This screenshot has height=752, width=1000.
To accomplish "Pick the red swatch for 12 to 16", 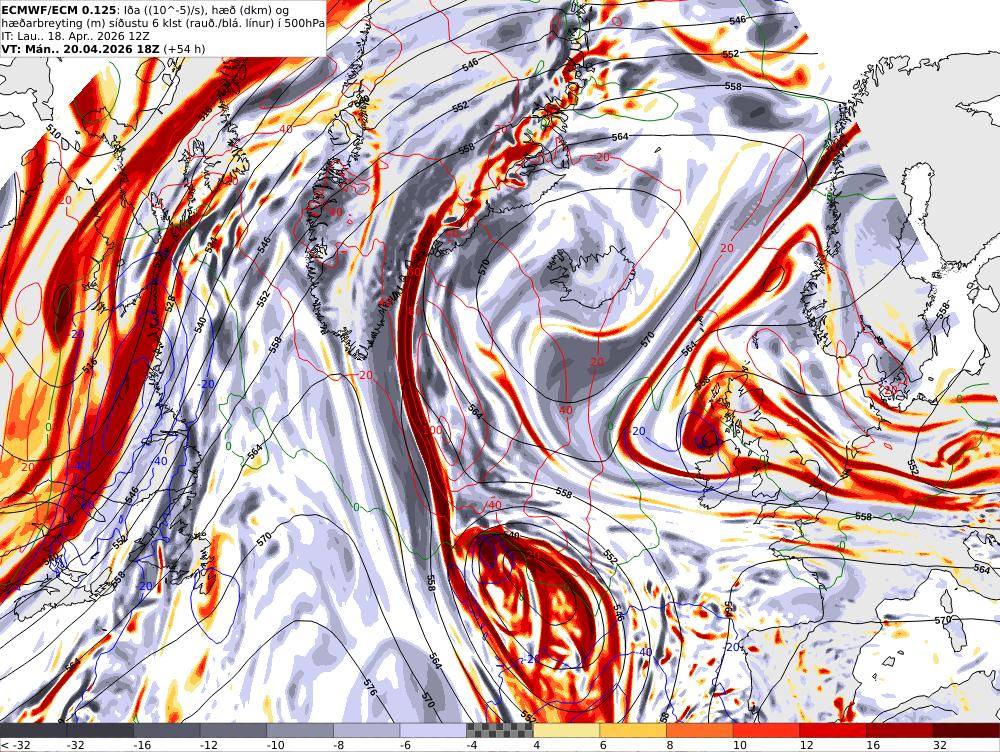I will click(x=833, y=730).
